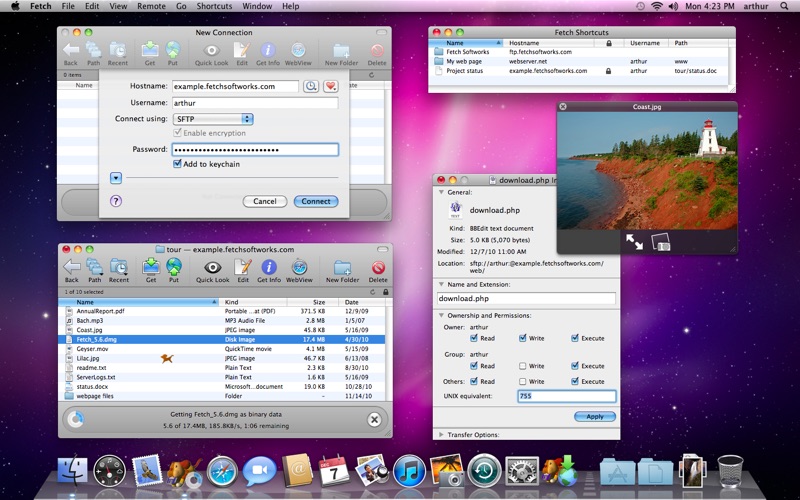
Task: Select Project status shortcut row
Action: tap(580, 71)
